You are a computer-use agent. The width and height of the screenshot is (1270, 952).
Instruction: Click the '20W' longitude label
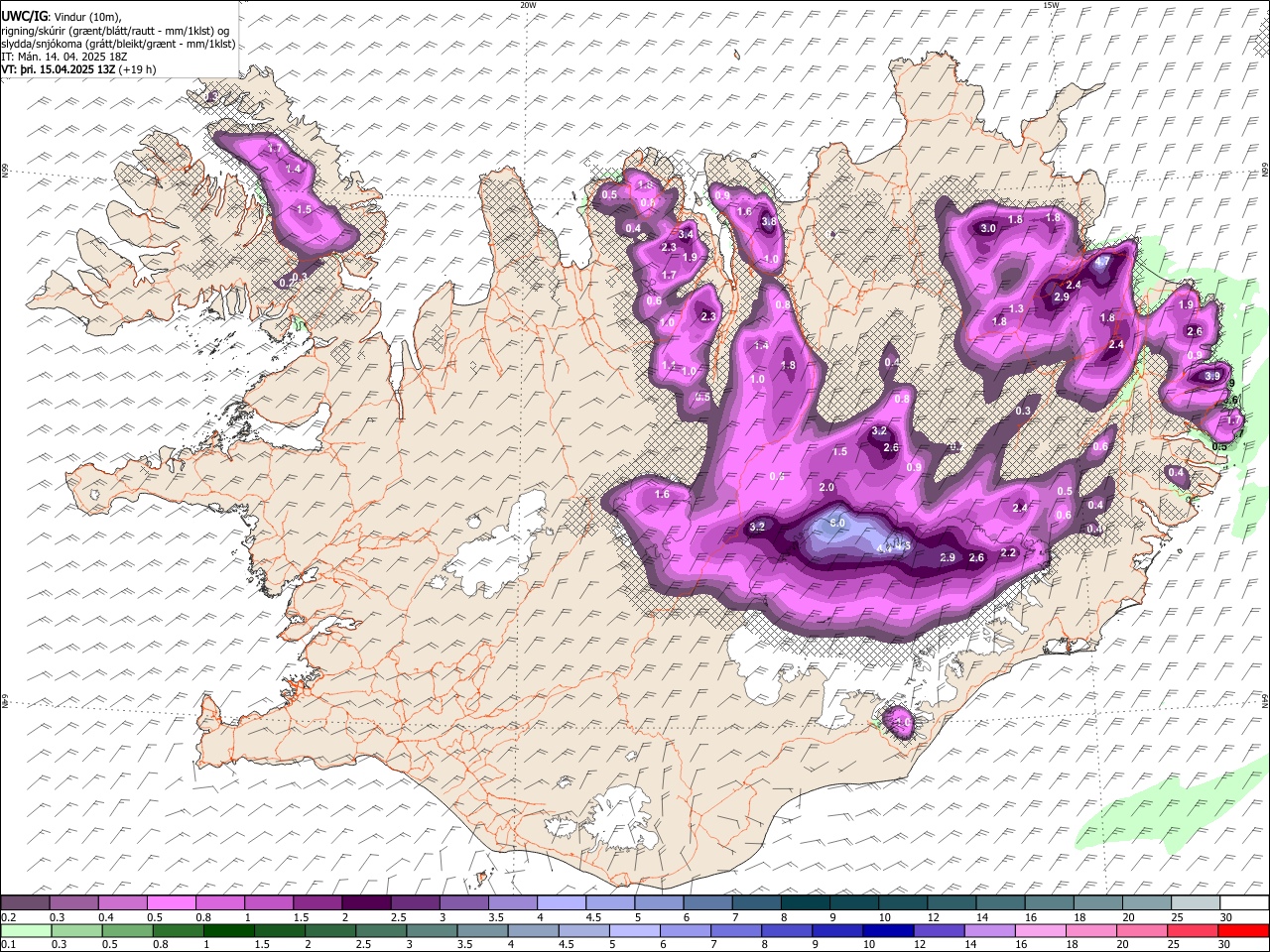(528, 5)
